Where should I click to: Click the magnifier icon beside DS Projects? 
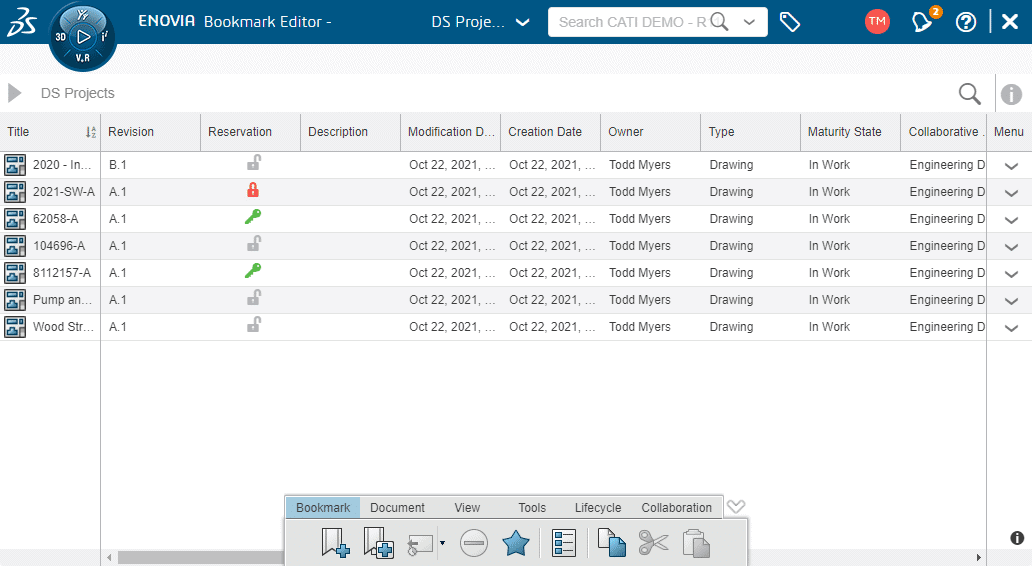(969, 93)
